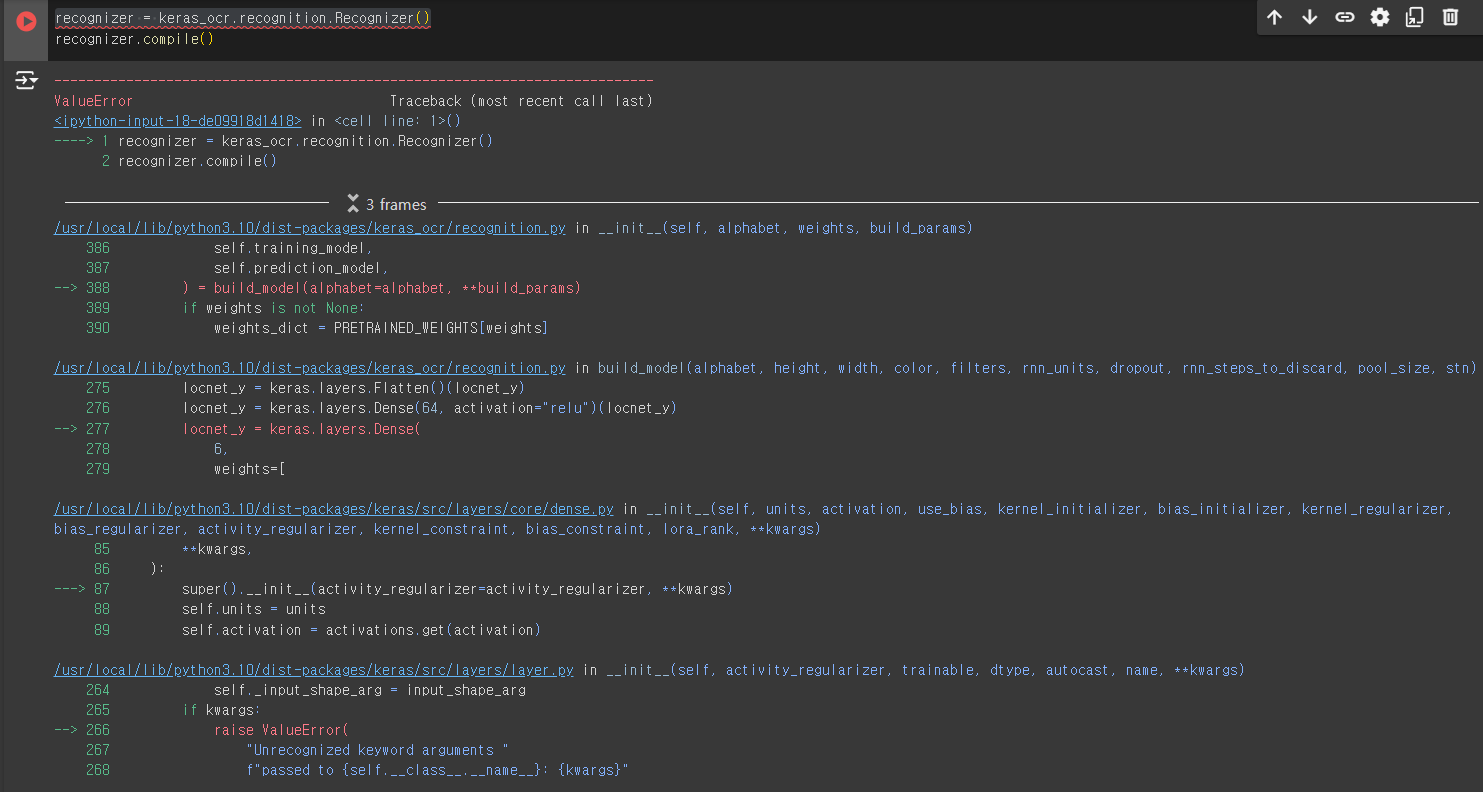The image size is (1483, 792).
Task: Click line 388 build_model(alphabet=alphabet call
Action: point(397,288)
